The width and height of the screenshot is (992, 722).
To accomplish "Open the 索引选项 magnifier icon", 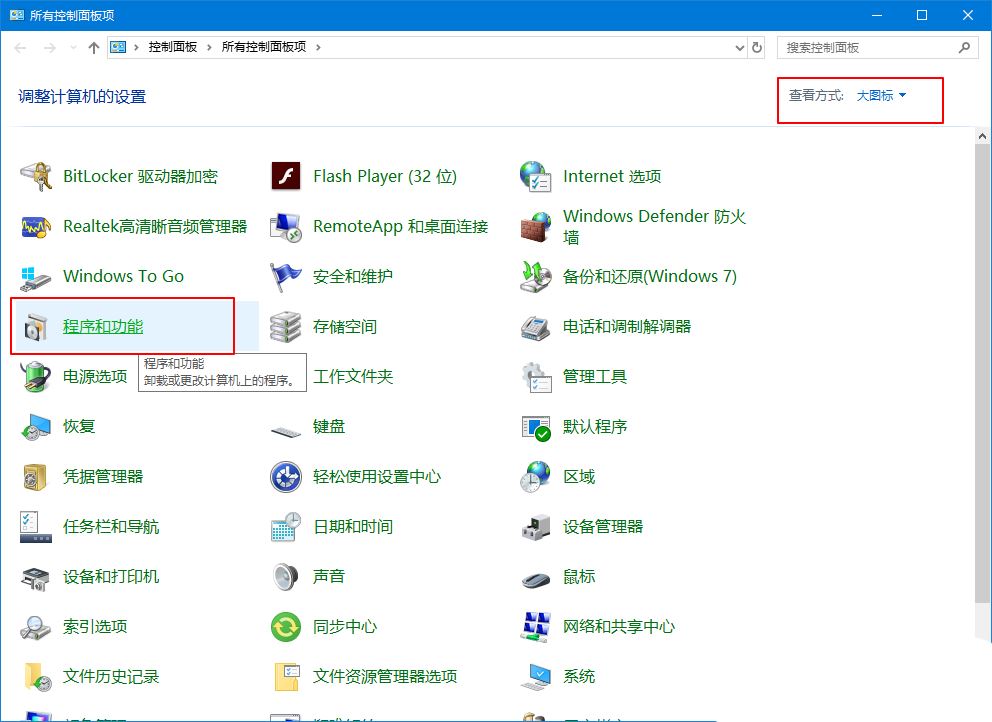I will click(35, 627).
